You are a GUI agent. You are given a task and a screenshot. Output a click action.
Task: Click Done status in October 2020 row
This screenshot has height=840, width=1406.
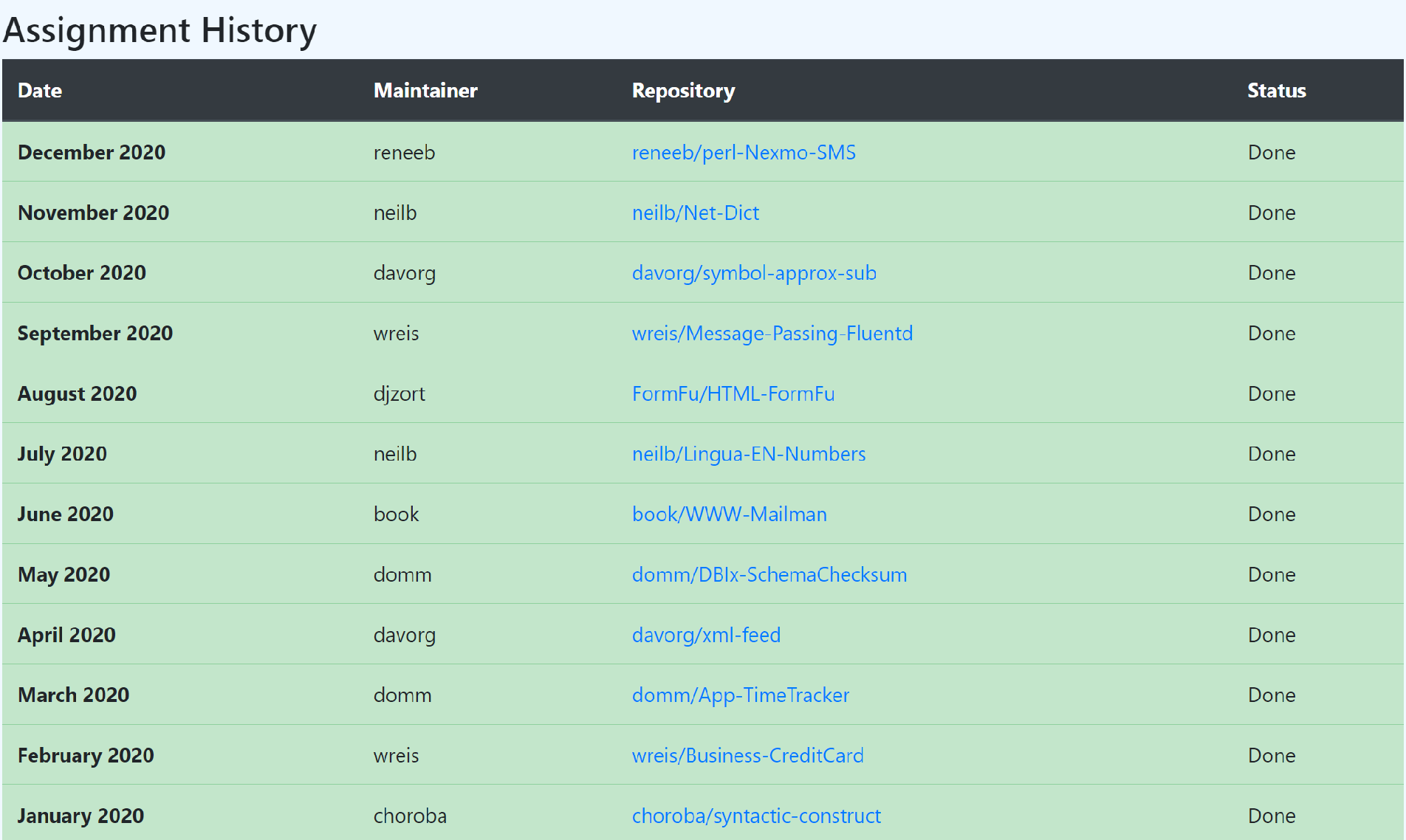point(1272,273)
